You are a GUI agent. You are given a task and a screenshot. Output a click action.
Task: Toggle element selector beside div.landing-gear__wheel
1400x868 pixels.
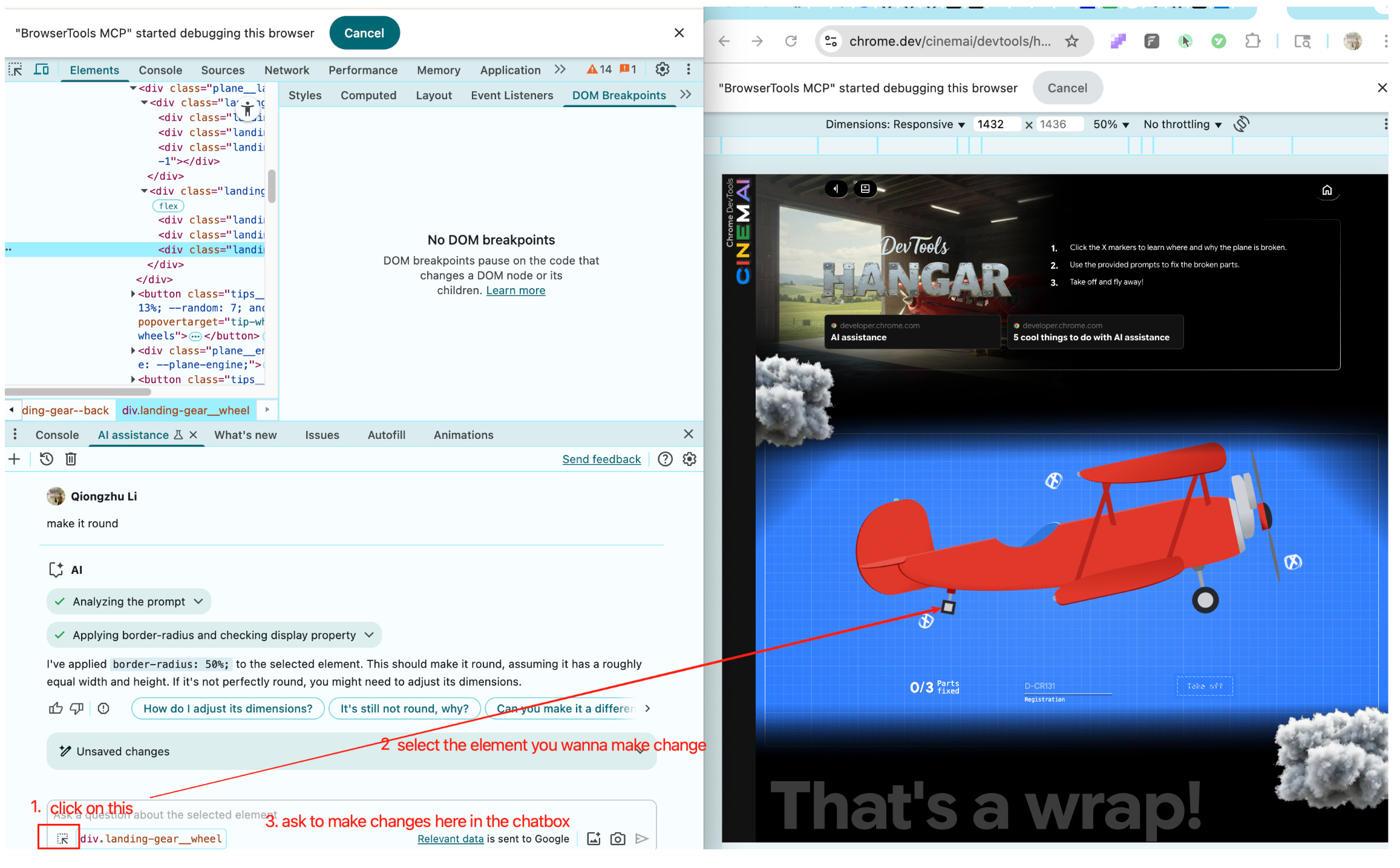pos(62,839)
